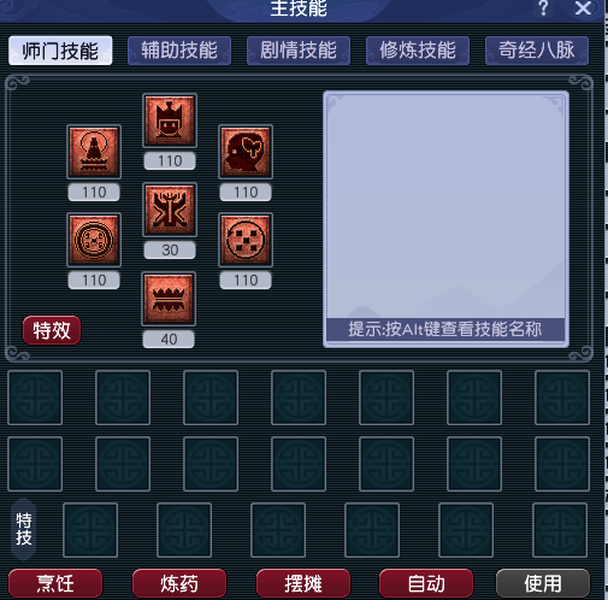Open the 奇经八脉 tab
608x600 pixels.
(537, 50)
